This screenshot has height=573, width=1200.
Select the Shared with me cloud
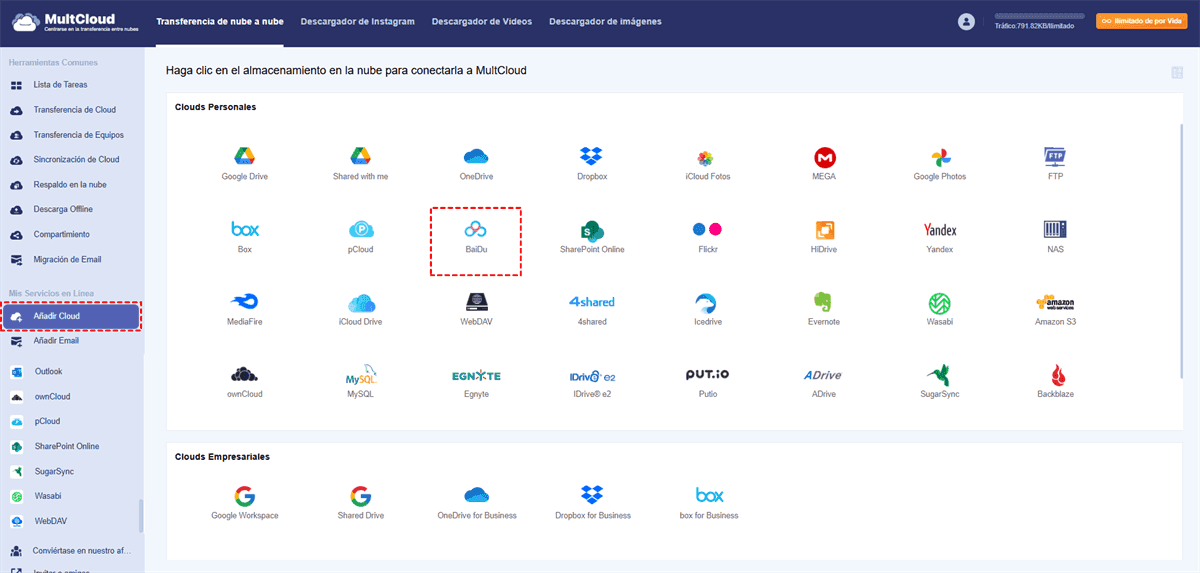pyautogui.click(x=360, y=164)
